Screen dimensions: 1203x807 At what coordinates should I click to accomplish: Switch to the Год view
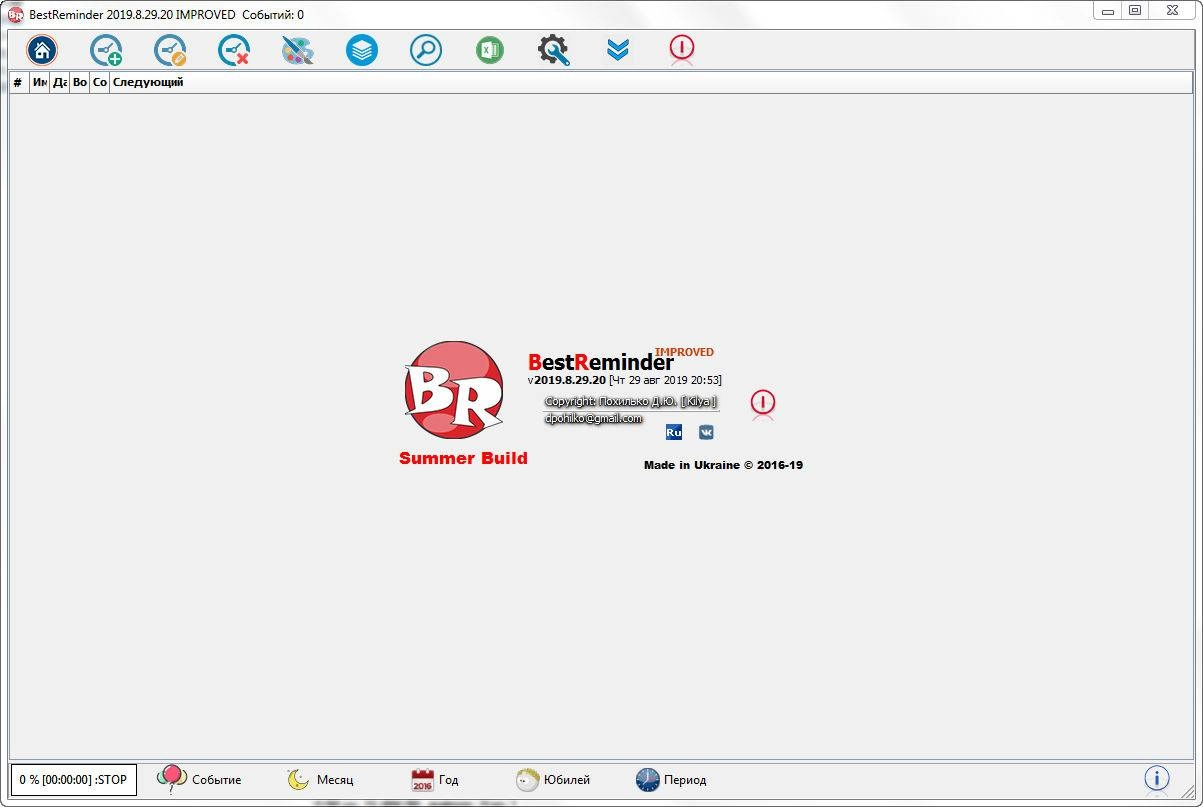coord(436,780)
